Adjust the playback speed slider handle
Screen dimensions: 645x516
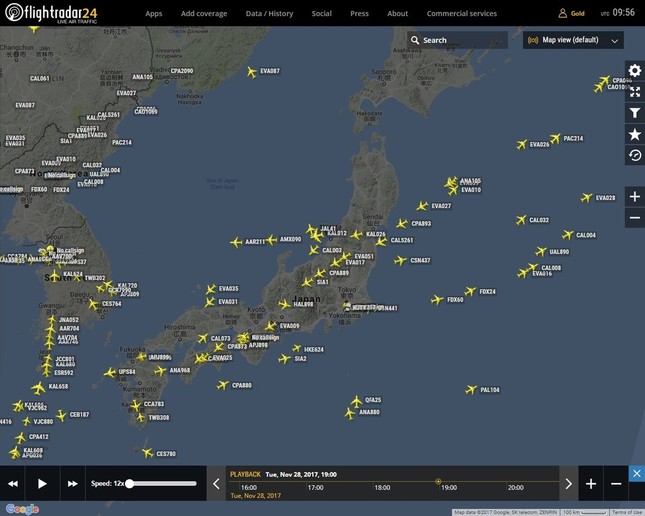tap(129, 484)
